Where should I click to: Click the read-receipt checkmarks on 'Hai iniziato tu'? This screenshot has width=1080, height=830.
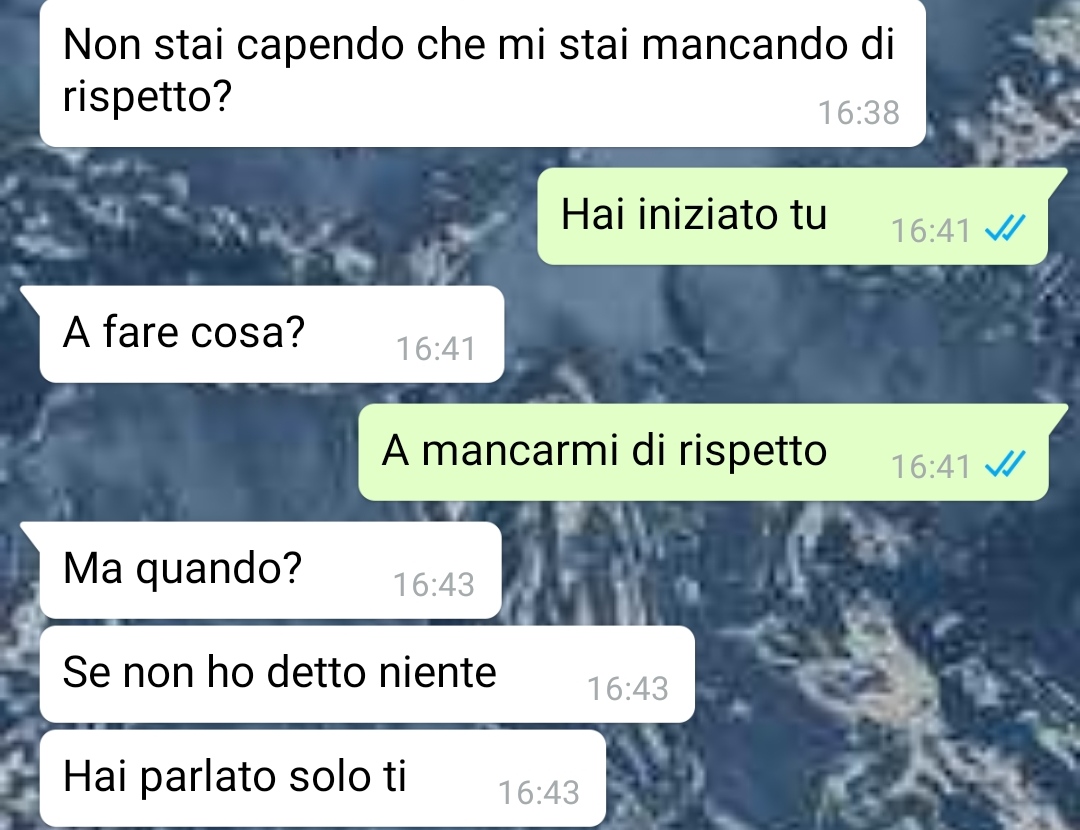pyautogui.click(x=1005, y=228)
